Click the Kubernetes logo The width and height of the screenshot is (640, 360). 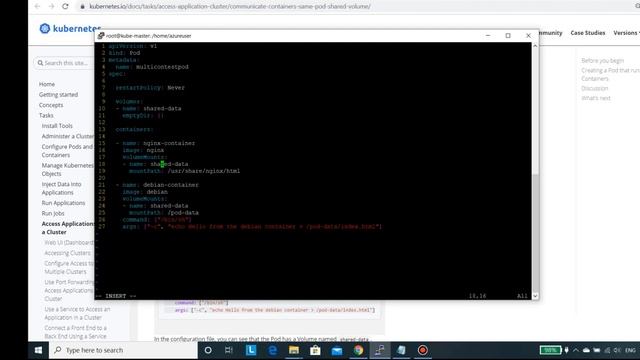(x=70, y=29)
